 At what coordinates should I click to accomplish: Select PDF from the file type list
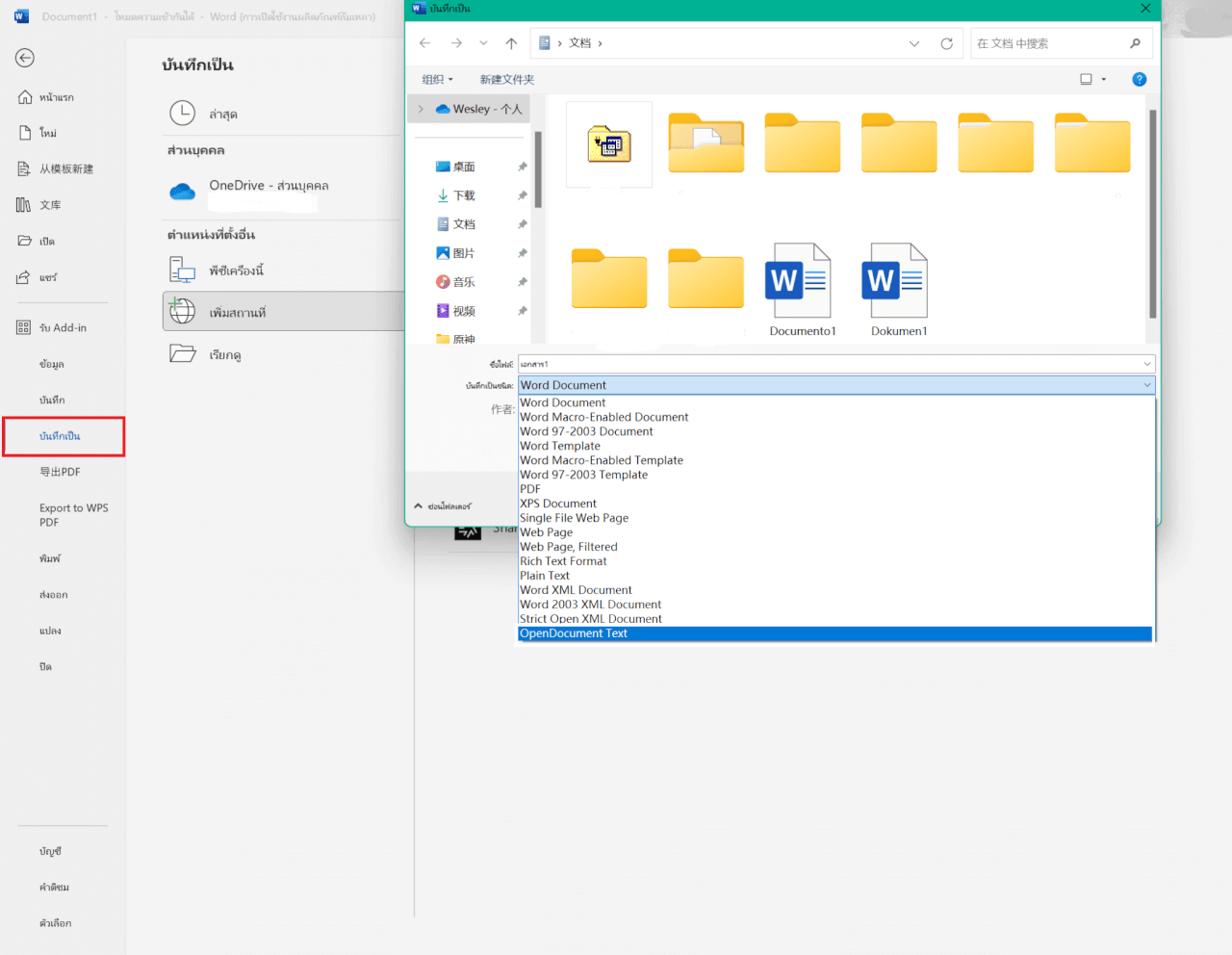530,488
